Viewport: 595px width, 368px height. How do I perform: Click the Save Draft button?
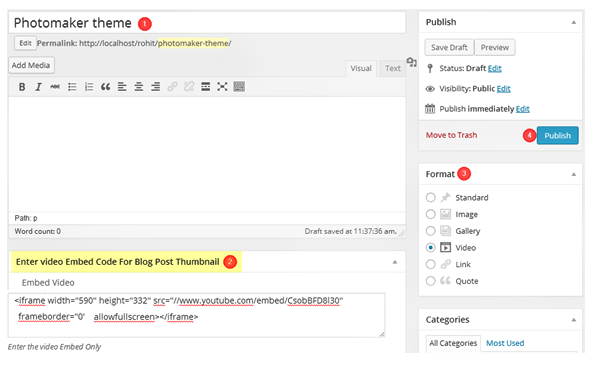point(449,47)
